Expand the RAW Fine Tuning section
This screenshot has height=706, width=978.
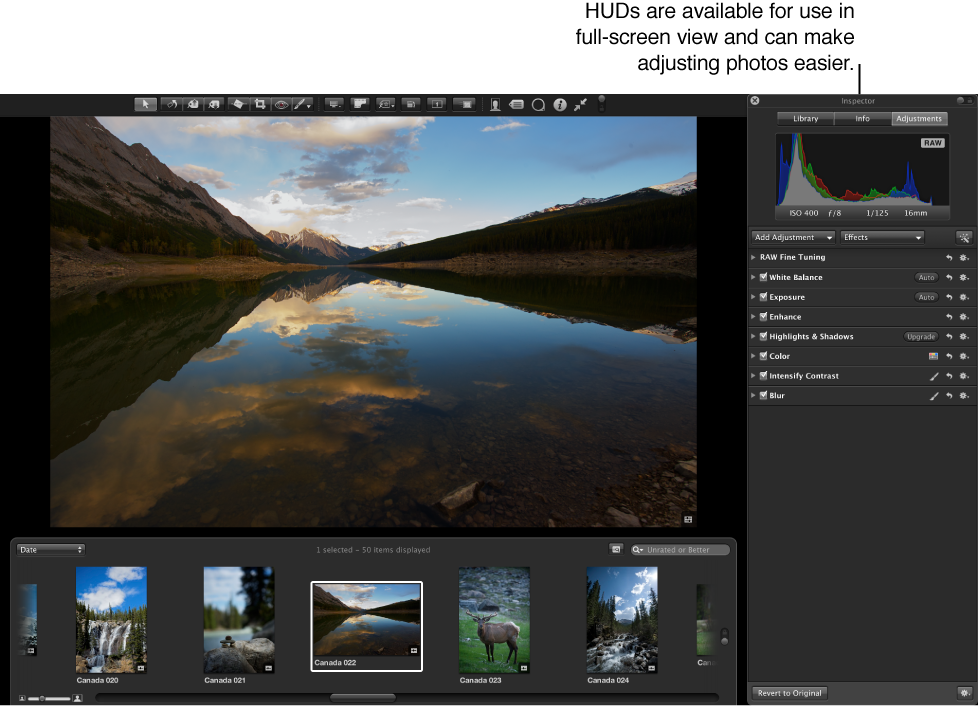click(754, 257)
